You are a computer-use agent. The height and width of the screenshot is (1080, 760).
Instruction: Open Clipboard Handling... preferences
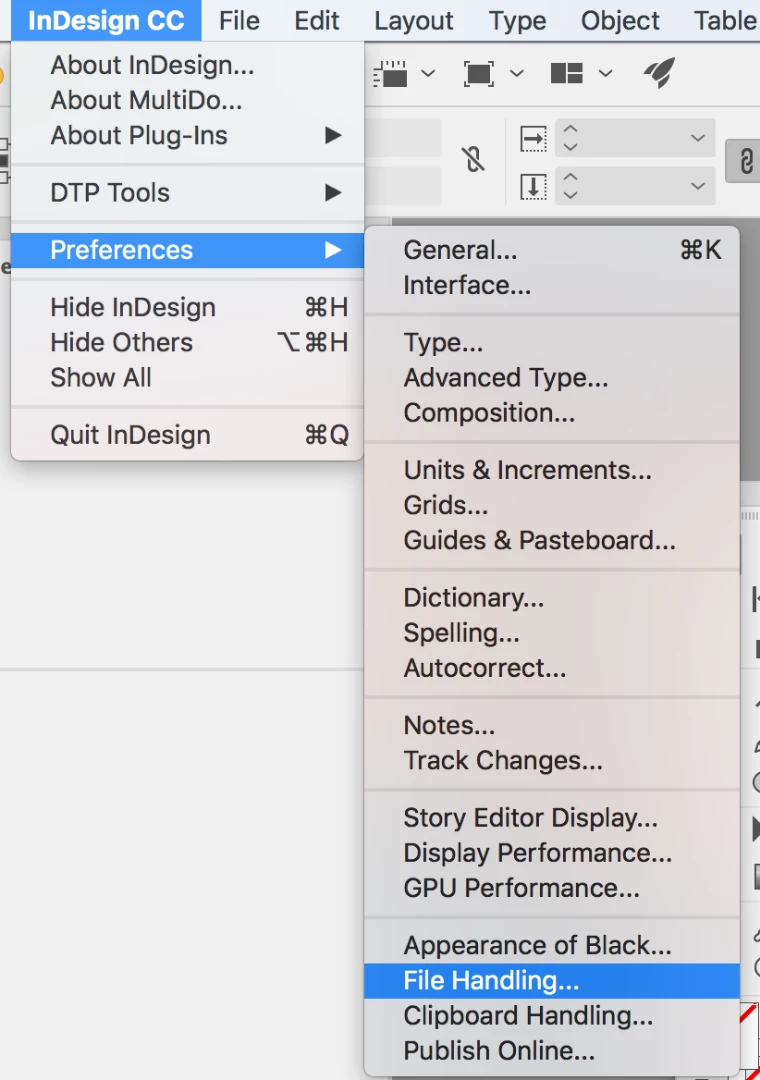tap(552, 1016)
